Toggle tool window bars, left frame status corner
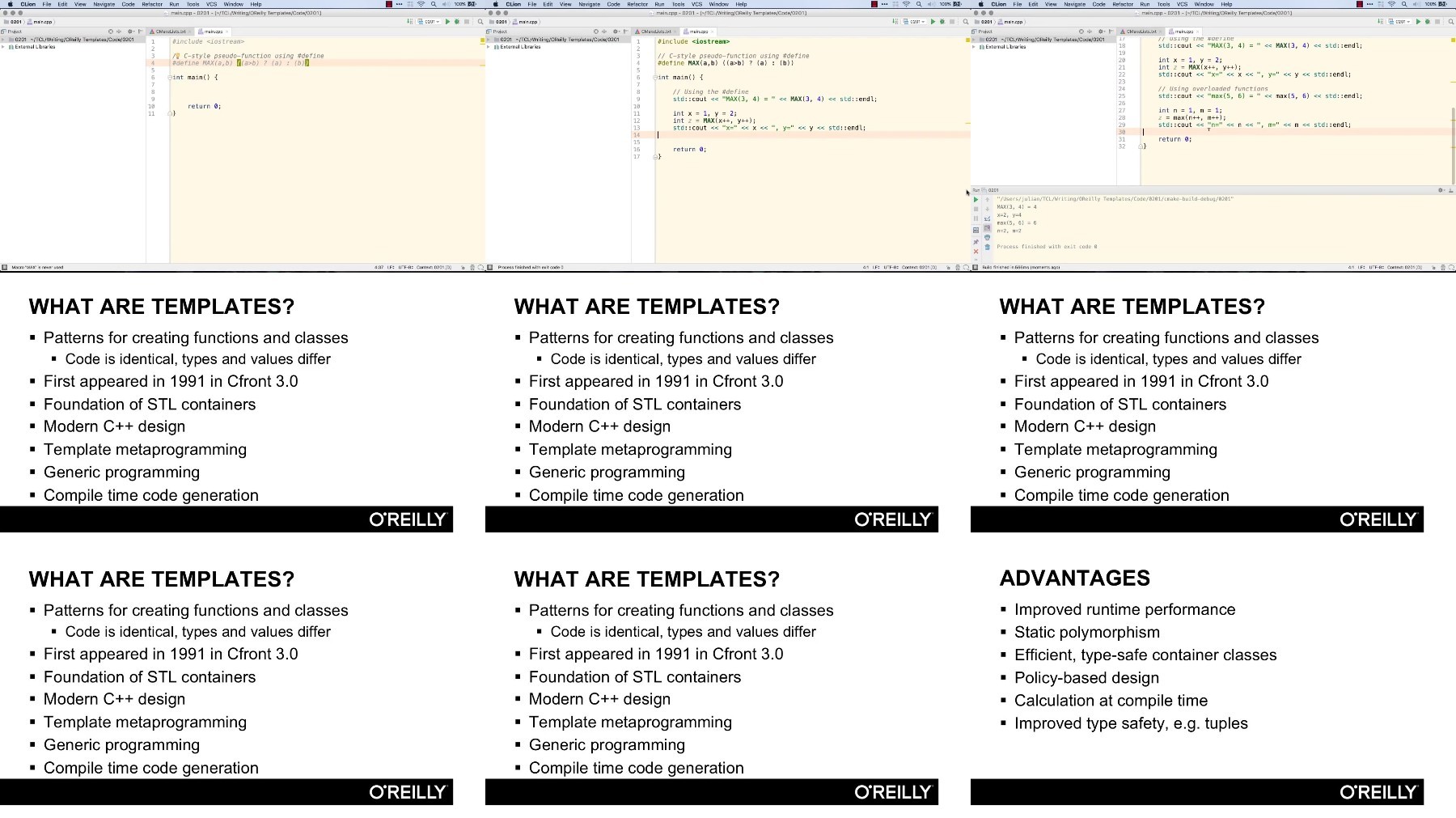Image resolution: width=1456 pixels, height=818 pixels. click(x=5, y=267)
